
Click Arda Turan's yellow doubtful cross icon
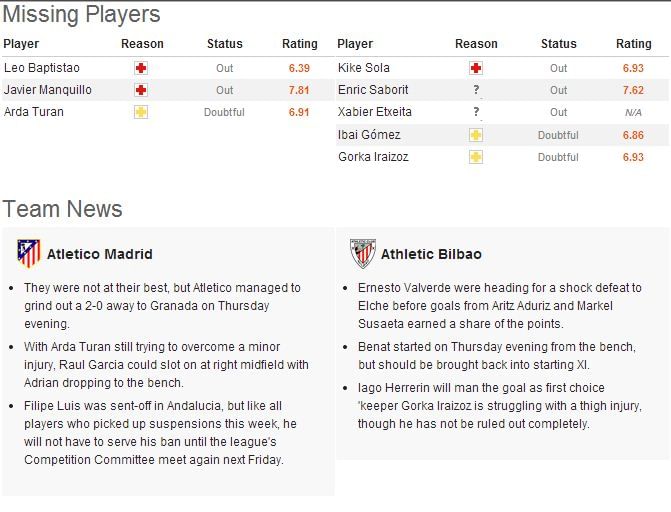point(141,112)
